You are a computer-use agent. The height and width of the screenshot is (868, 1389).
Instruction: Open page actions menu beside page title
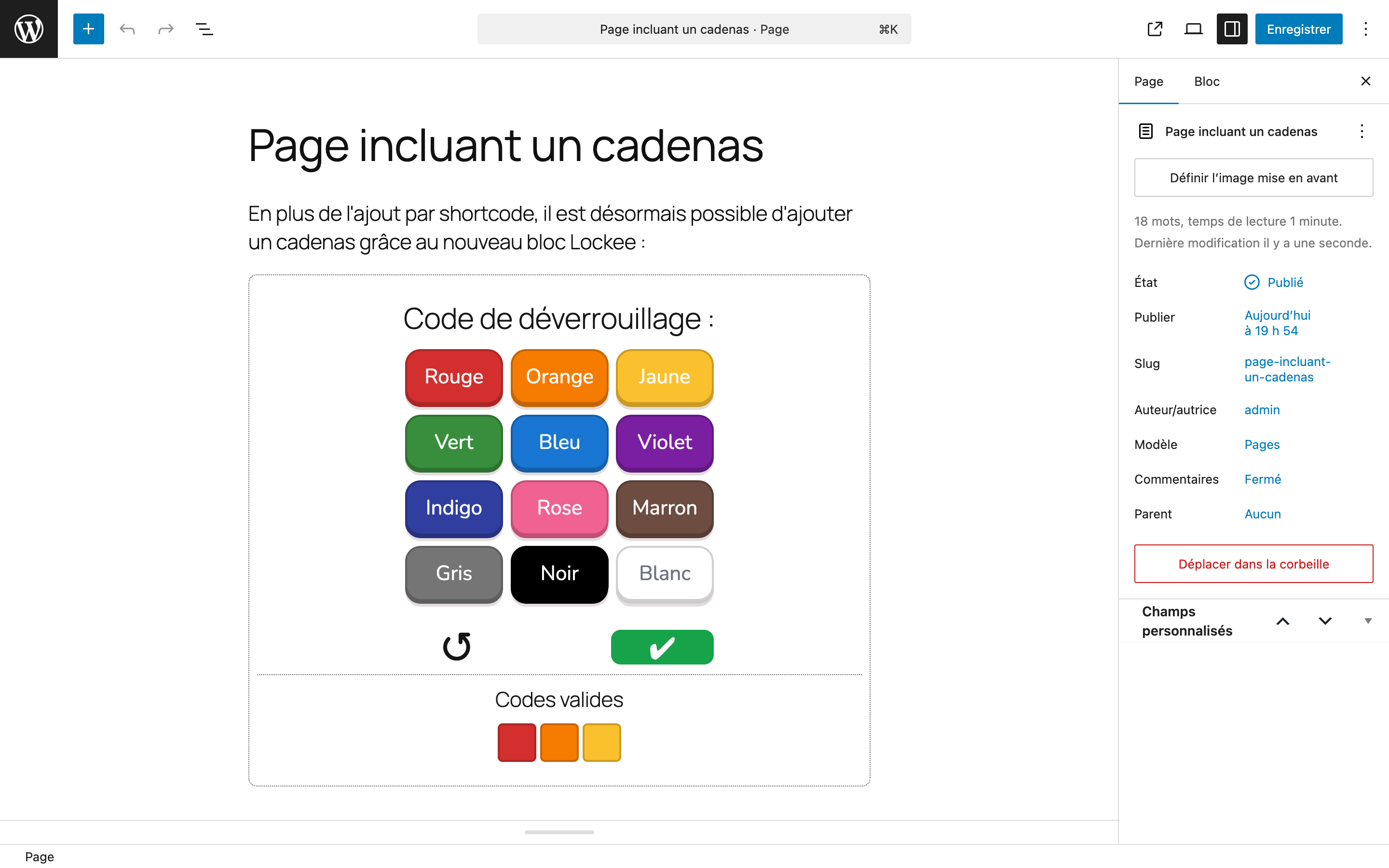click(1362, 132)
